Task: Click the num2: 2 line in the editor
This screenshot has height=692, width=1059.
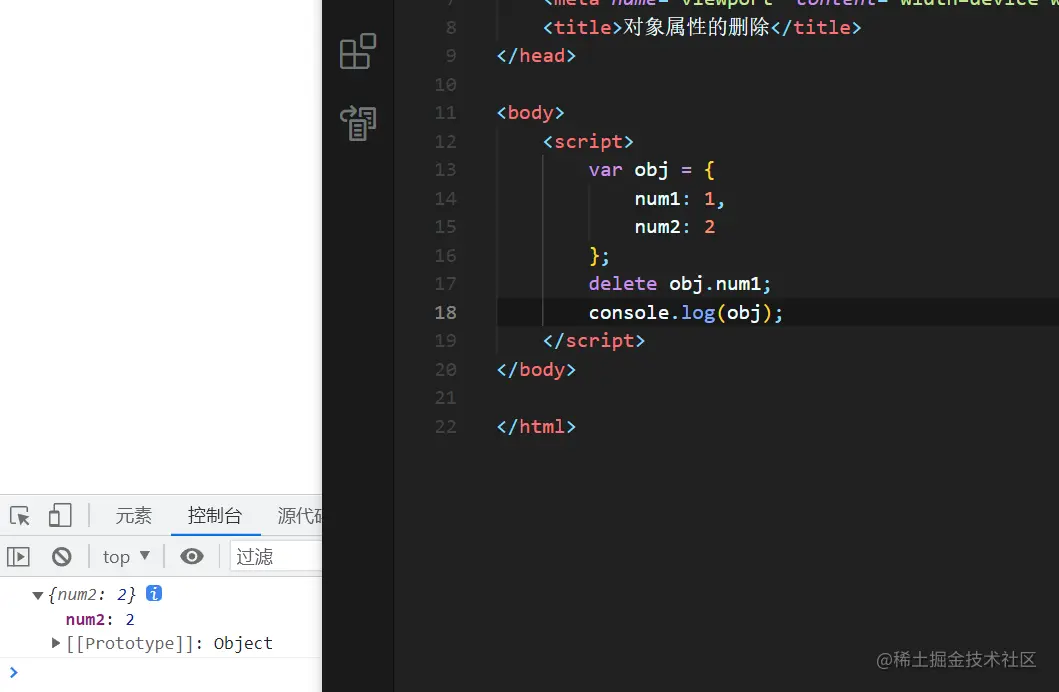Action: (675, 227)
